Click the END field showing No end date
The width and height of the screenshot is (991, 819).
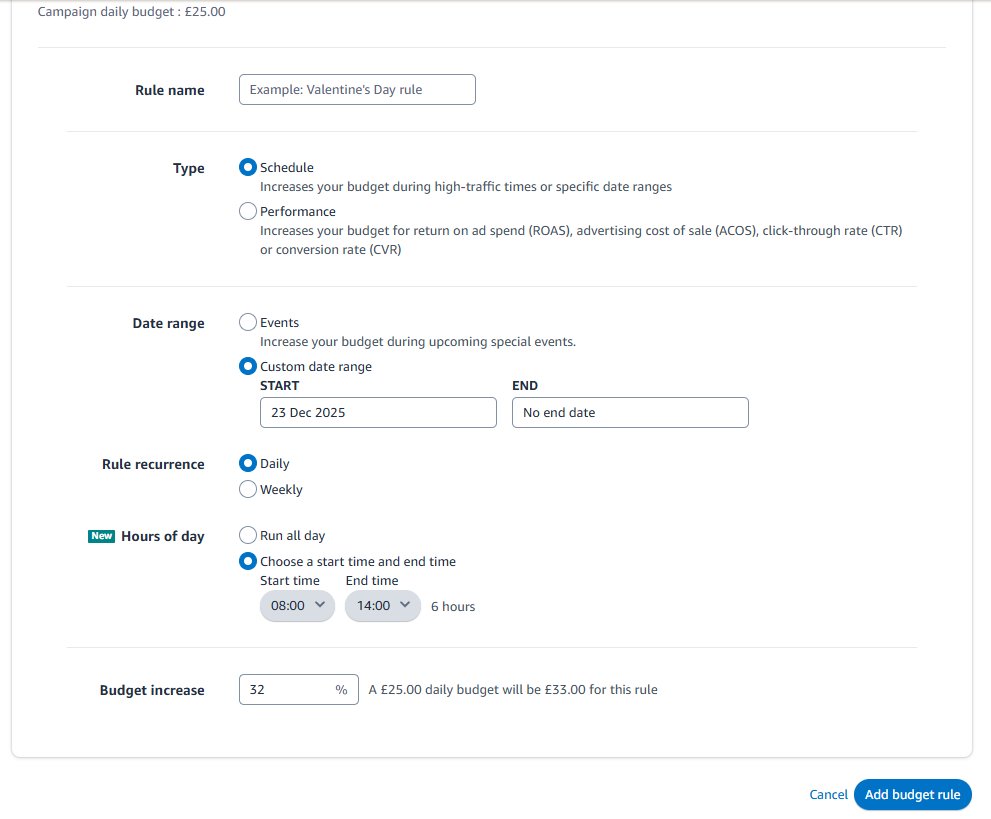(629, 412)
